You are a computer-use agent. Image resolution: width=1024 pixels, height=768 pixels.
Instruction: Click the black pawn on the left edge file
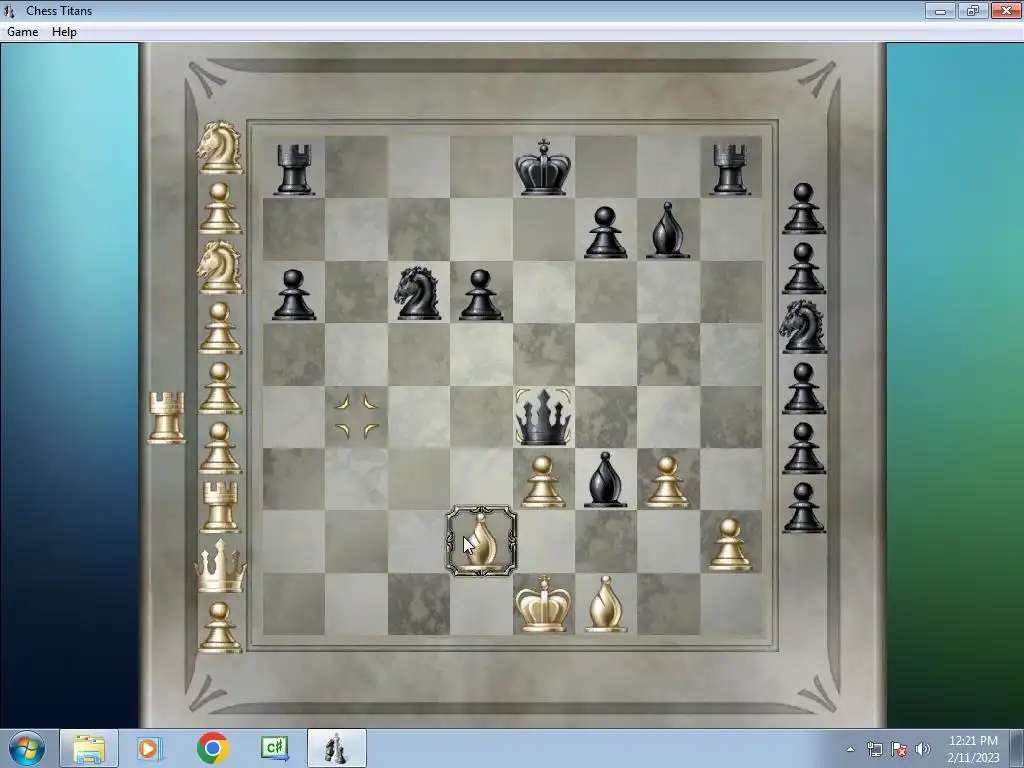click(x=293, y=295)
